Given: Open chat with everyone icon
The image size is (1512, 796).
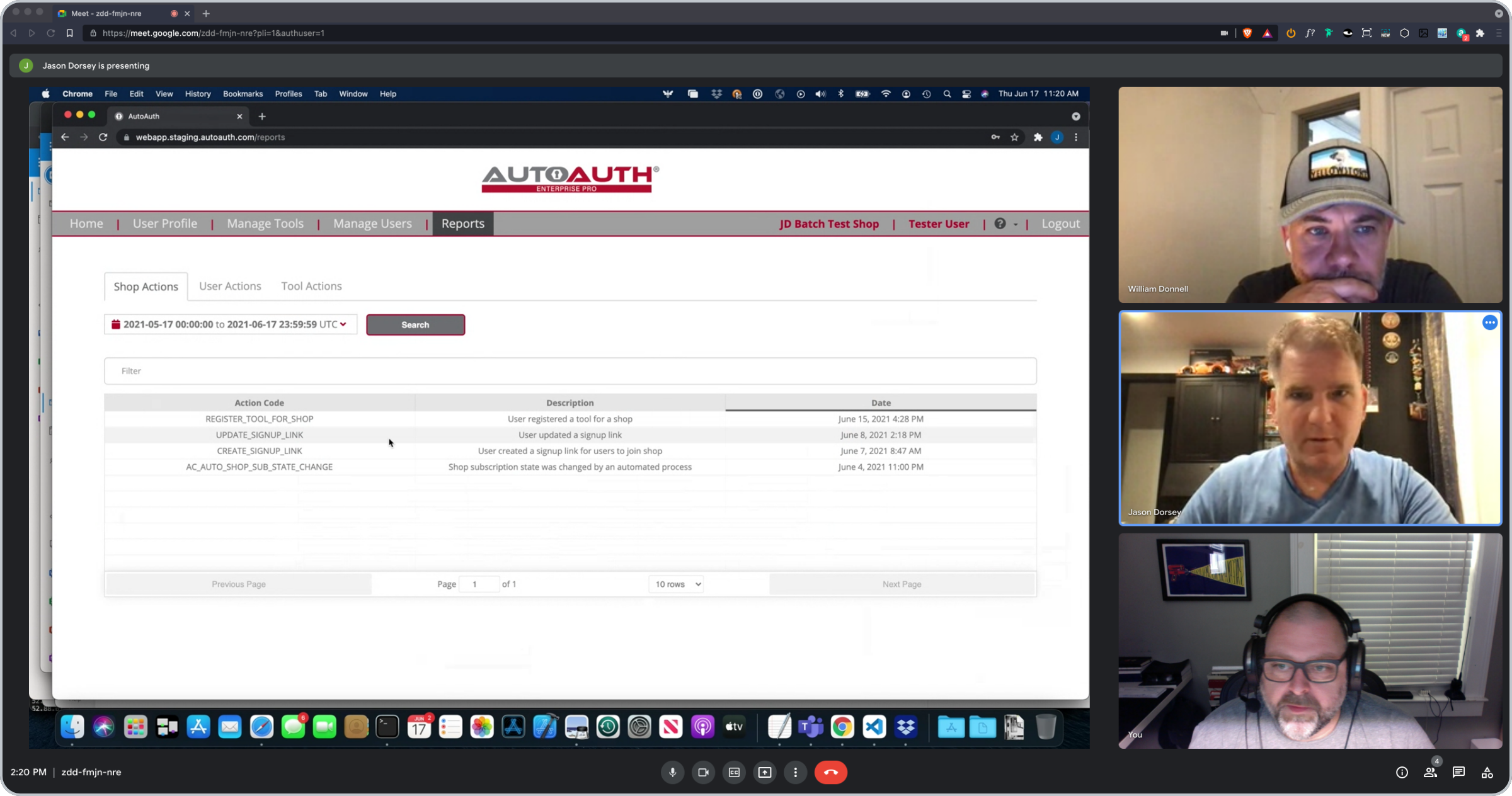Looking at the screenshot, I should point(1458,772).
